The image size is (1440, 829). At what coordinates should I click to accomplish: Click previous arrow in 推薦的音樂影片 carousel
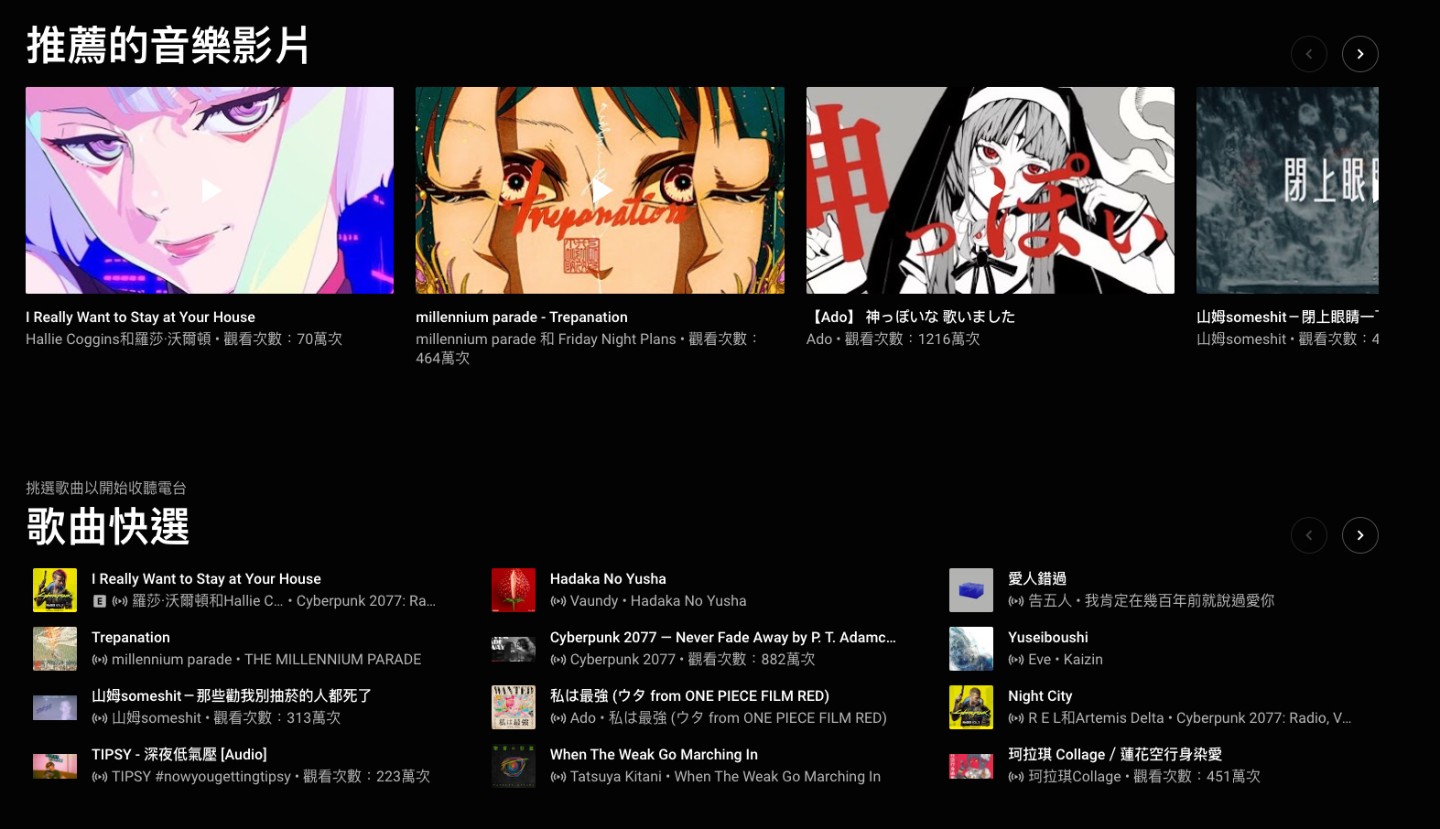[1309, 54]
